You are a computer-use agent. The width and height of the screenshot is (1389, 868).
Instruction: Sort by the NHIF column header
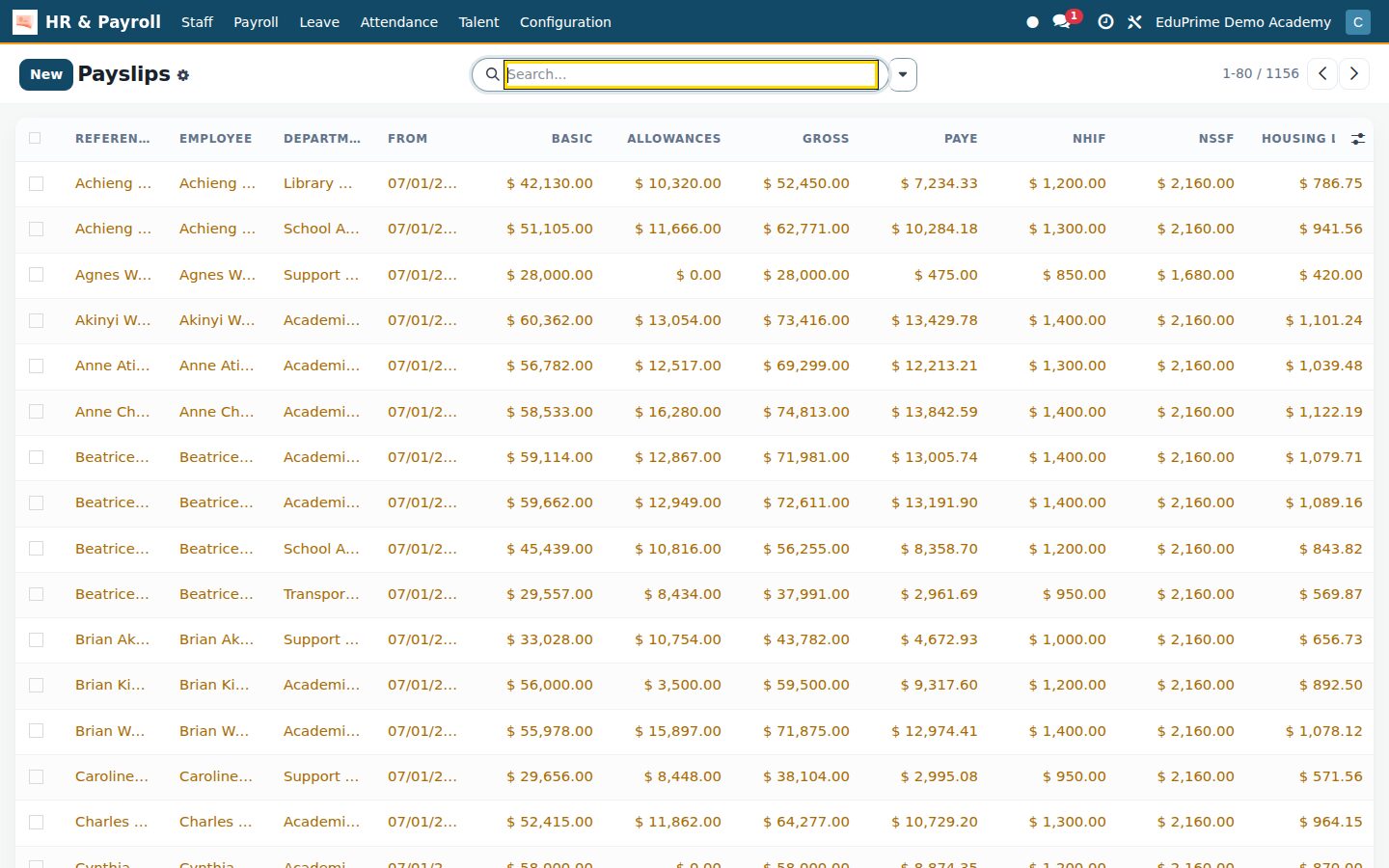[x=1089, y=139]
